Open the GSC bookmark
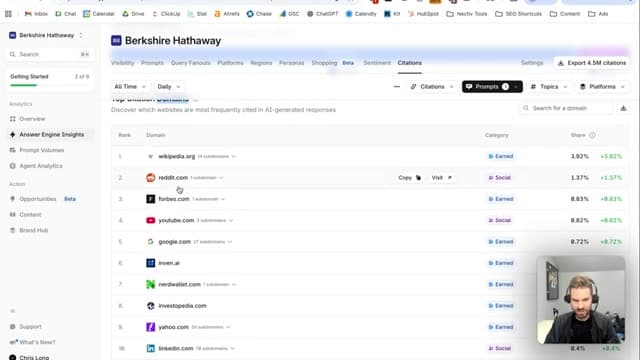The image size is (640, 360). coord(289,14)
